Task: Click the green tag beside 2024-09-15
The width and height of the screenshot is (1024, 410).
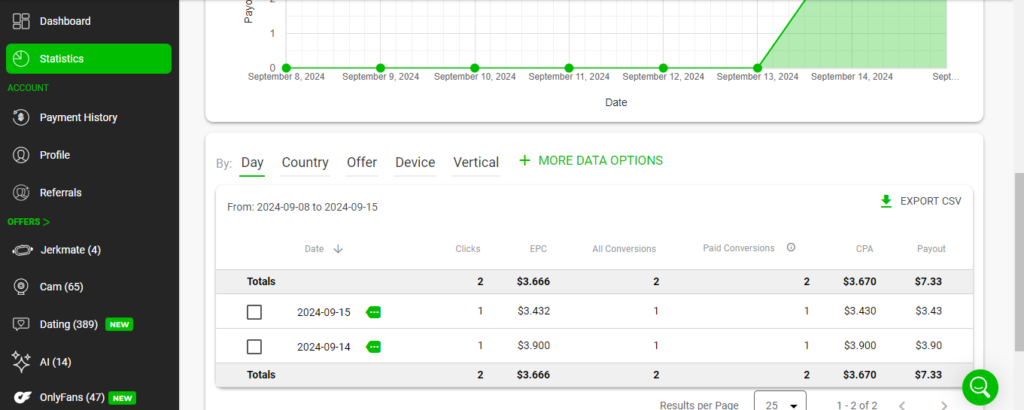Action: [x=374, y=312]
